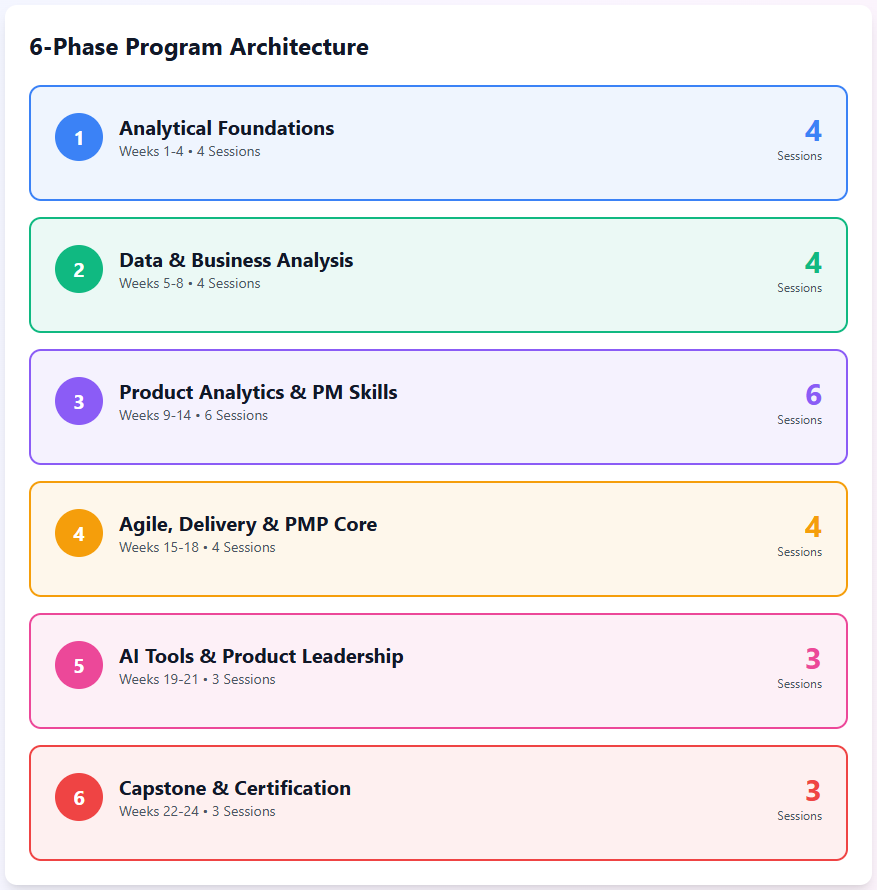Open the AI Tools & Product Leadership title

261,656
